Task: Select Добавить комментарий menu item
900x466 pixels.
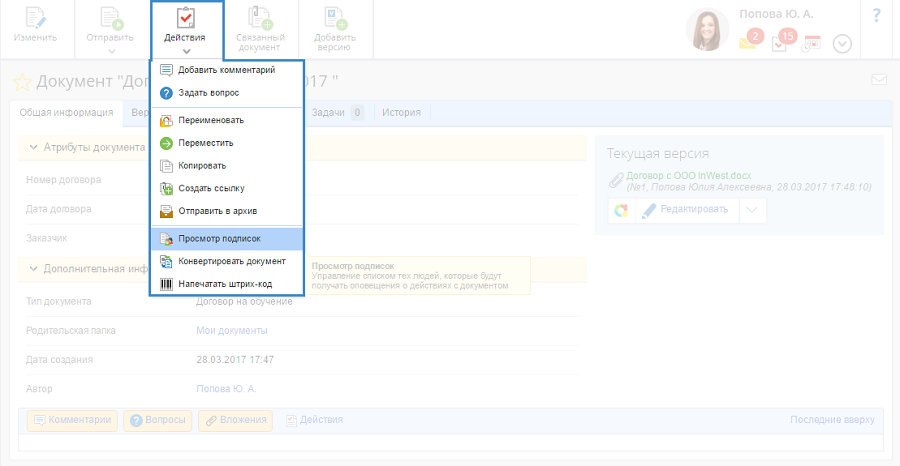Action: (227, 70)
